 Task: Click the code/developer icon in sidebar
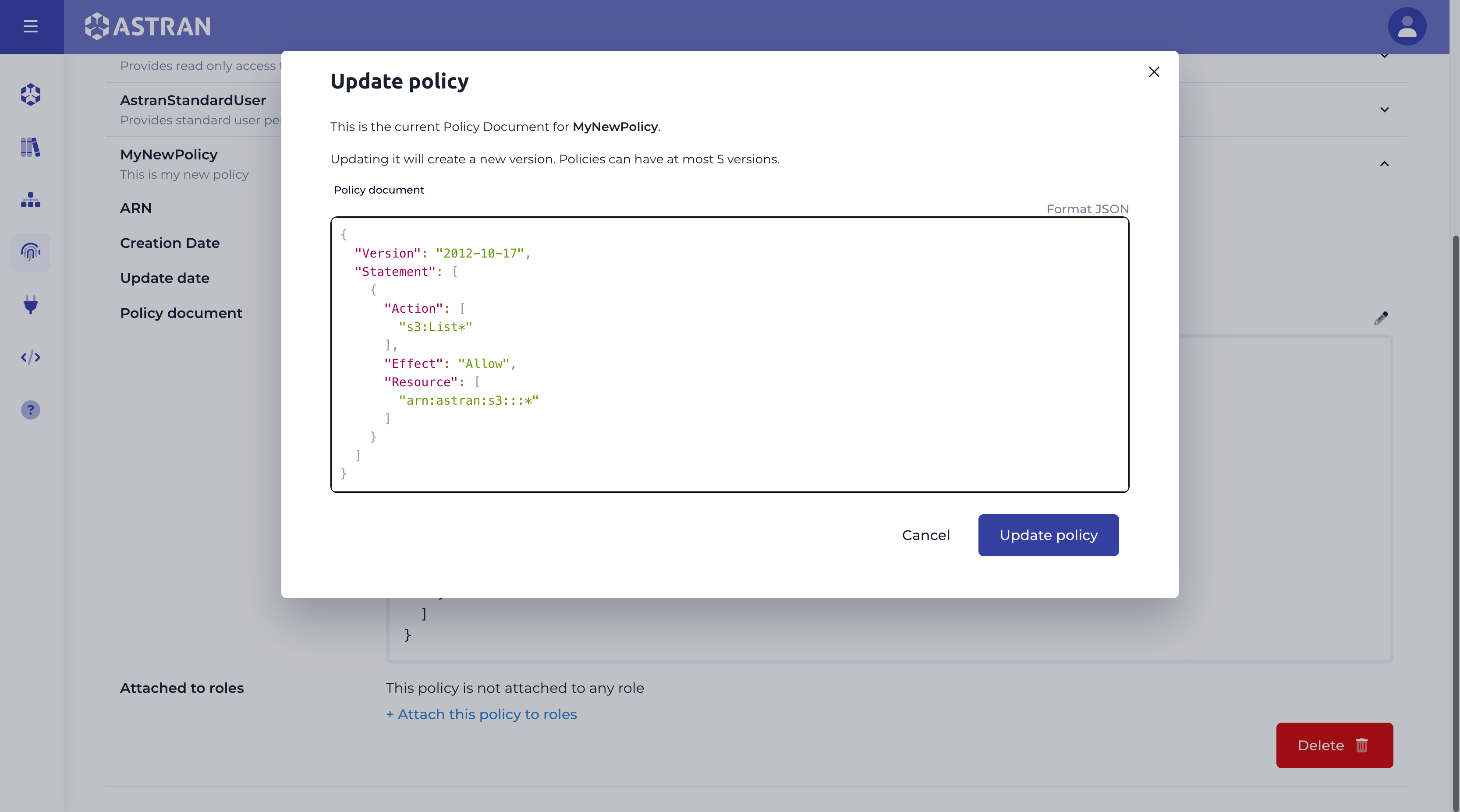(x=29, y=358)
